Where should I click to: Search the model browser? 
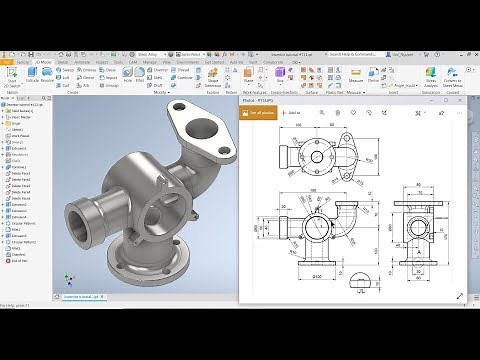tap(44, 98)
